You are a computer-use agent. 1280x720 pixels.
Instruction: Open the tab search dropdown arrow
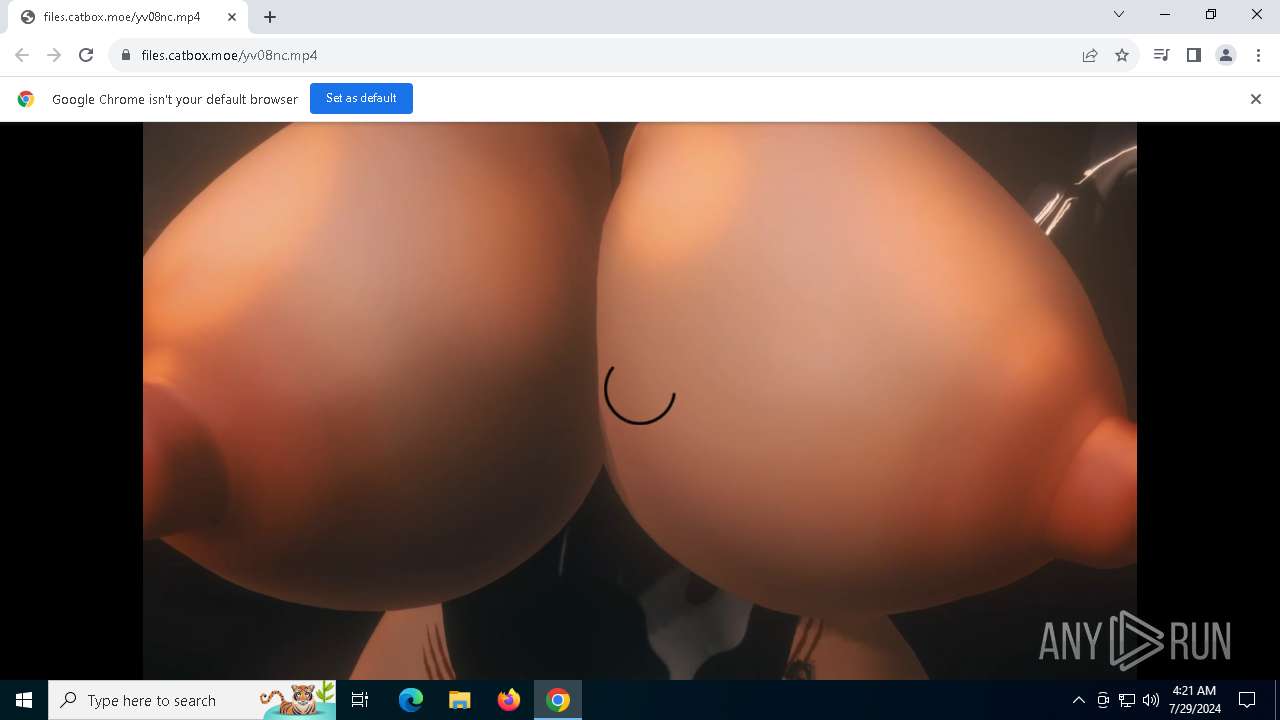coord(1119,14)
